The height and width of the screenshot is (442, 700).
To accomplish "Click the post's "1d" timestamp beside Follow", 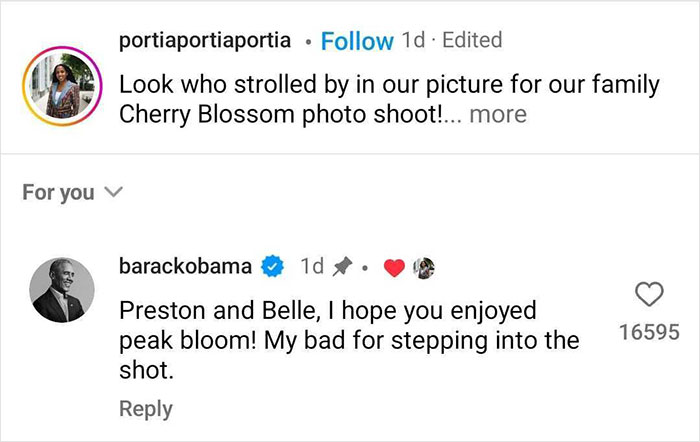I will (x=411, y=41).
